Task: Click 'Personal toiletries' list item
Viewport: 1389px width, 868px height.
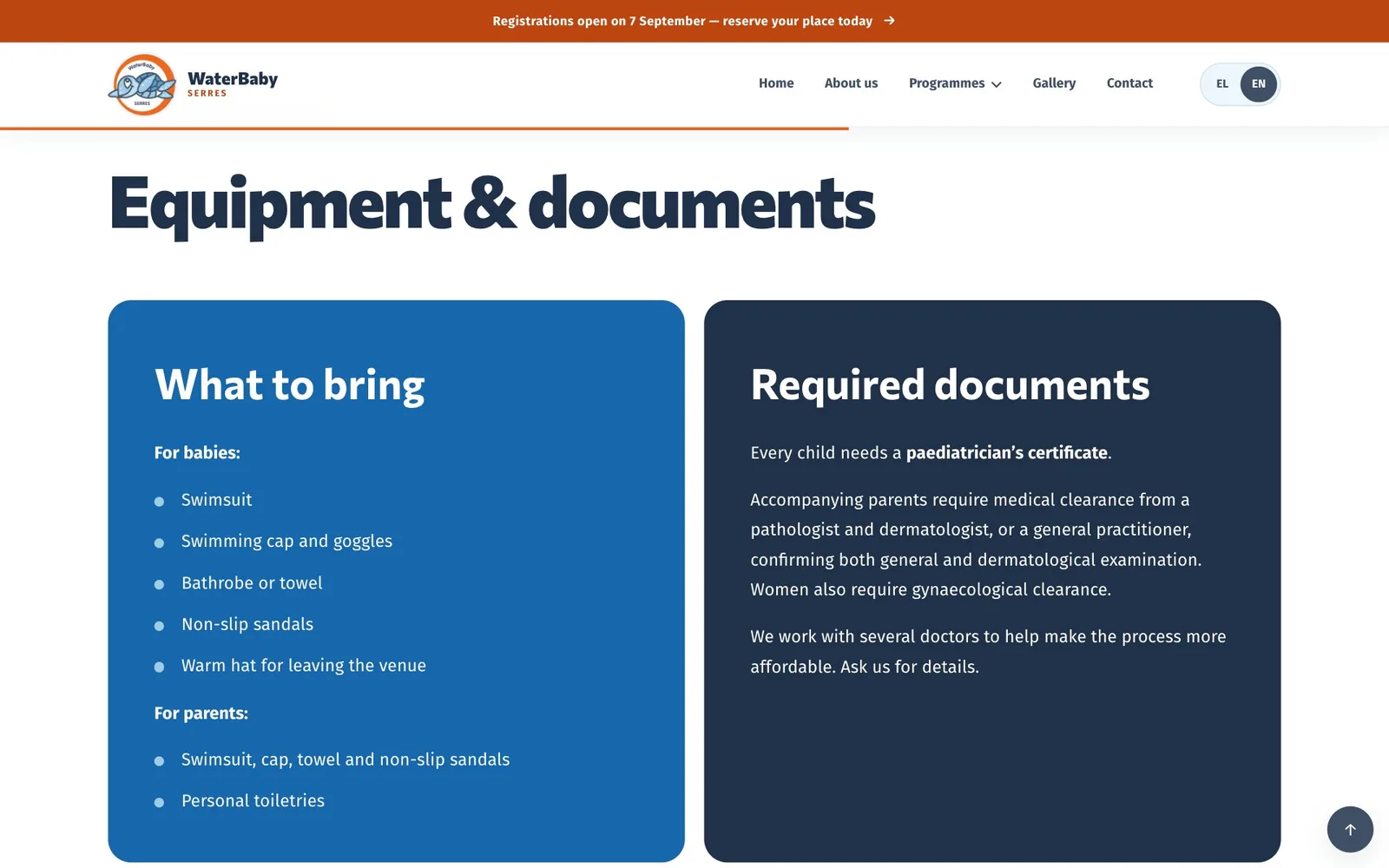Action: point(253,801)
